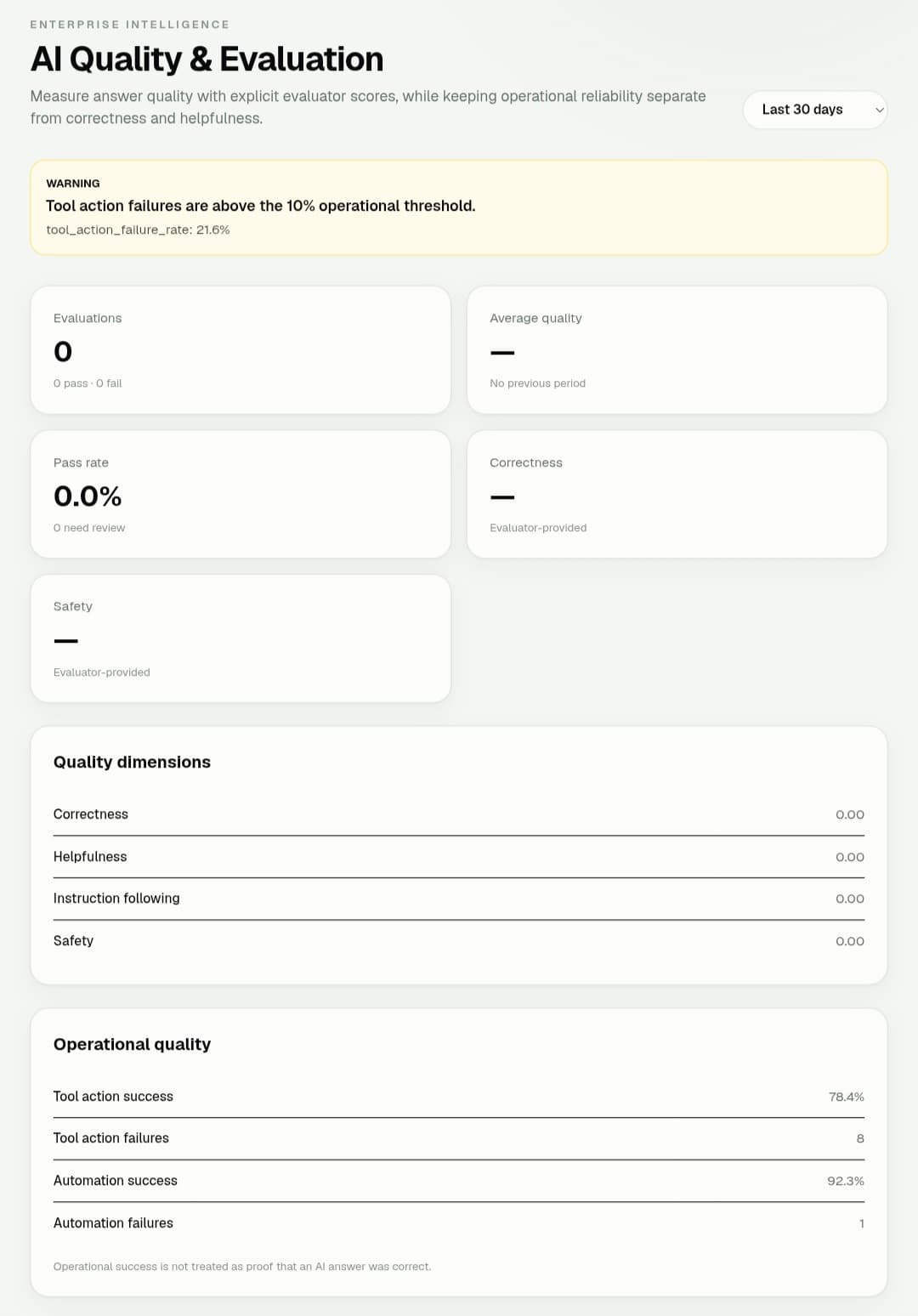Screen dimensions: 918x1316
Task: Select the Evaluations card
Action: pos(241,350)
